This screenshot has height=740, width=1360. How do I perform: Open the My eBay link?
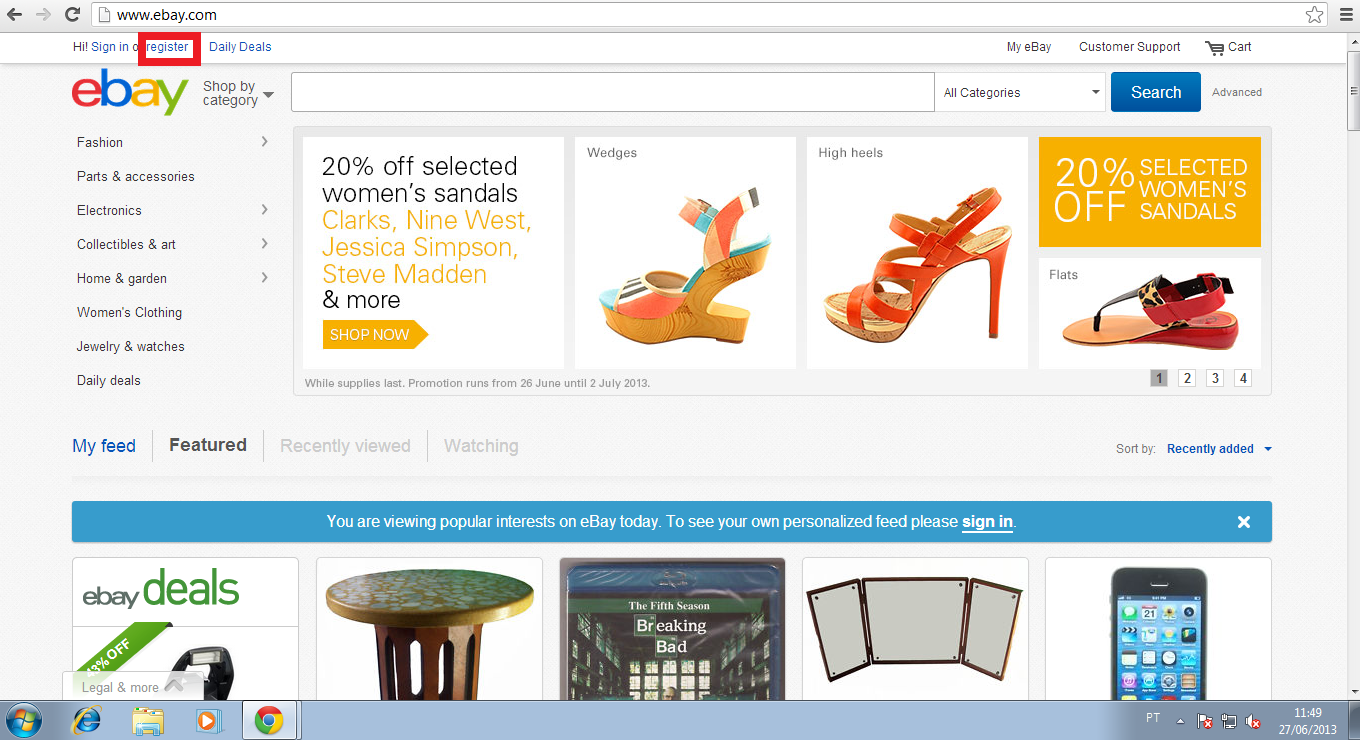click(x=1029, y=47)
